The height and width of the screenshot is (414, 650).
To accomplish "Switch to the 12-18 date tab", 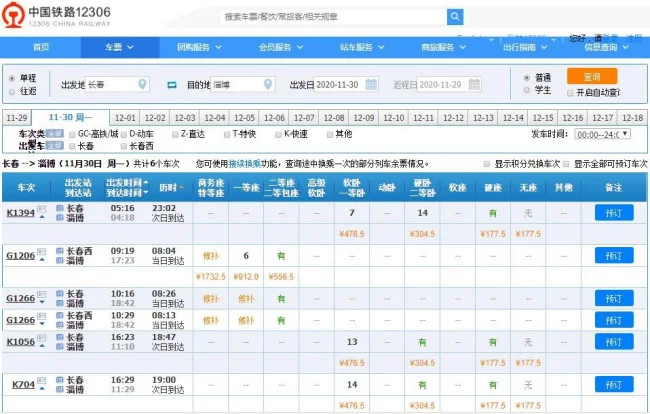I will pyautogui.click(x=632, y=118).
